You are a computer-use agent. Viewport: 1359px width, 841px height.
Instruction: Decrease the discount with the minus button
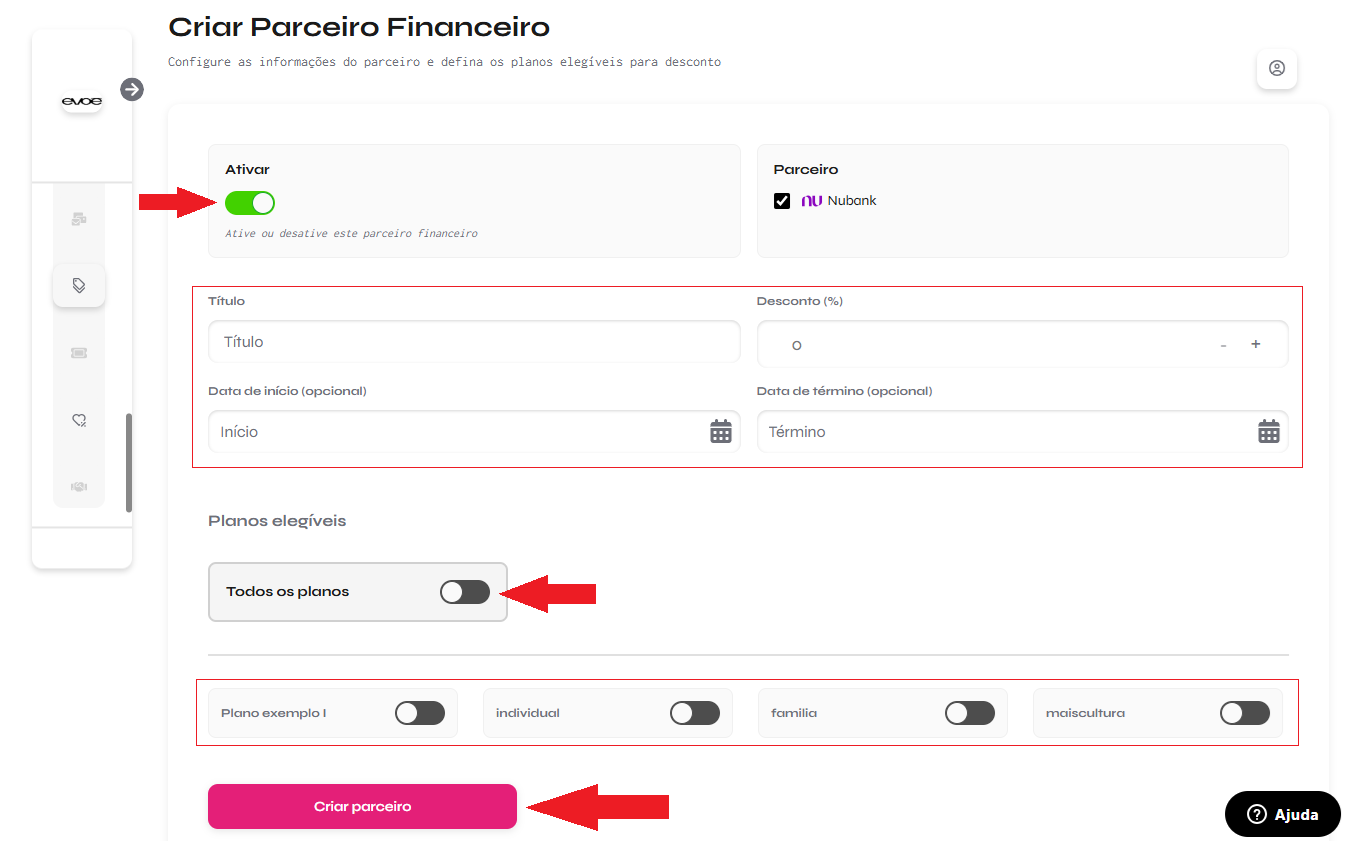[1223, 345]
